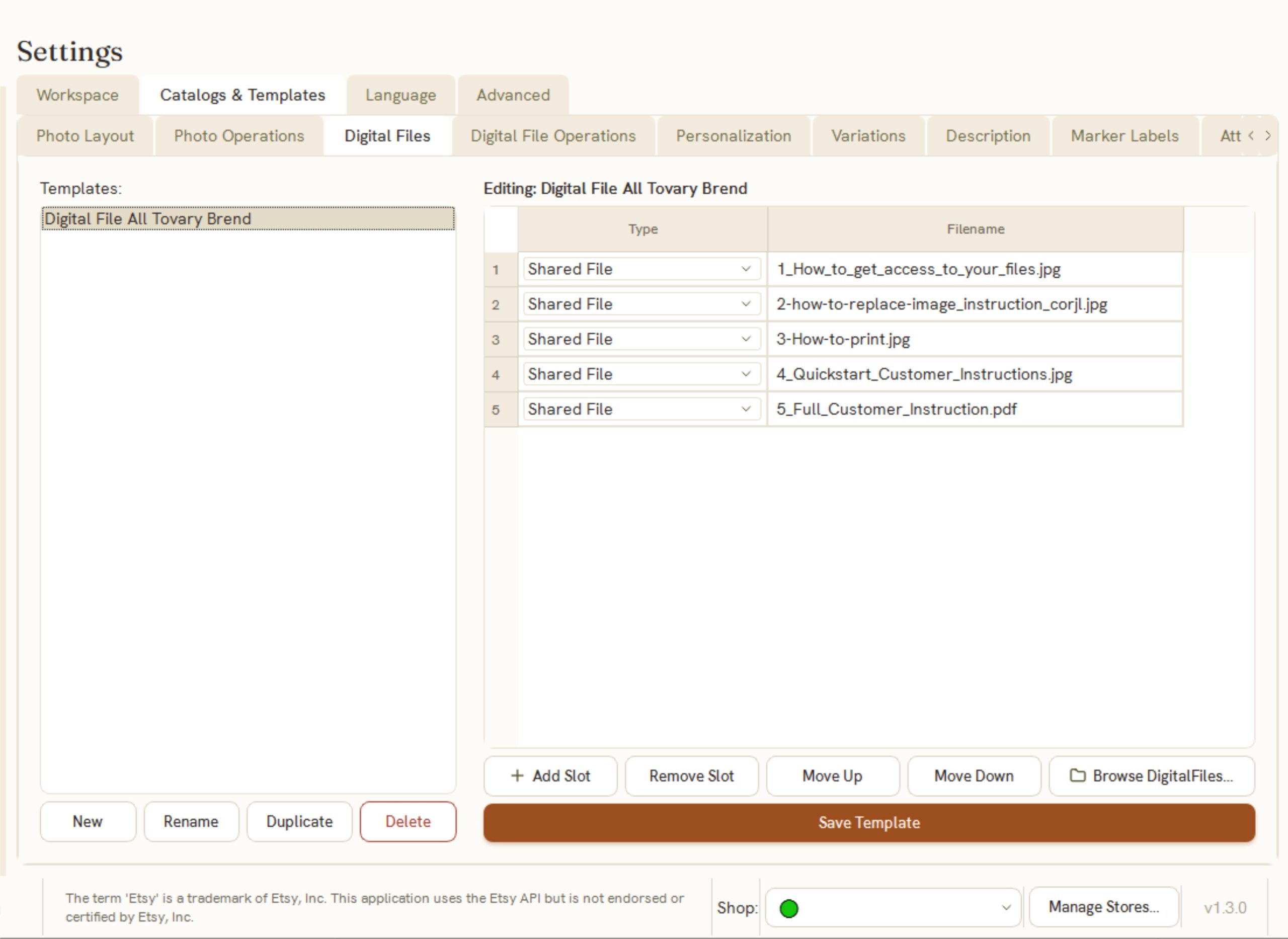Expand the Shop selector dropdown
The height and width of the screenshot is (939, 1288).
[893, 908]
